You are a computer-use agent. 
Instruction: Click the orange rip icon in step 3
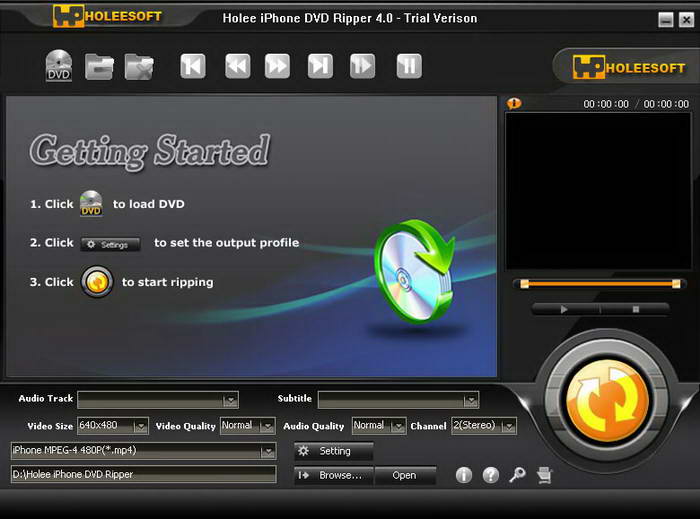(97, 282)
